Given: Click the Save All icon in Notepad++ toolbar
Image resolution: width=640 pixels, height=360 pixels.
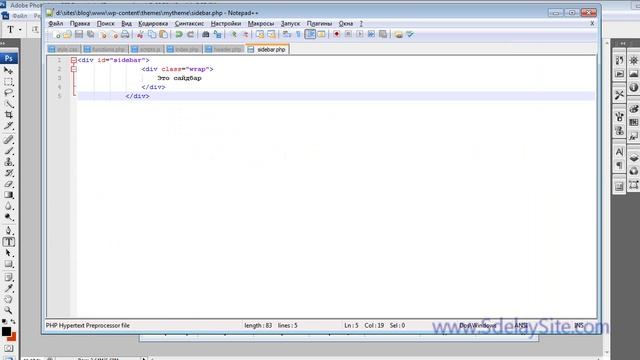Looking at the screenshot, I should click(x=90, y=35).
